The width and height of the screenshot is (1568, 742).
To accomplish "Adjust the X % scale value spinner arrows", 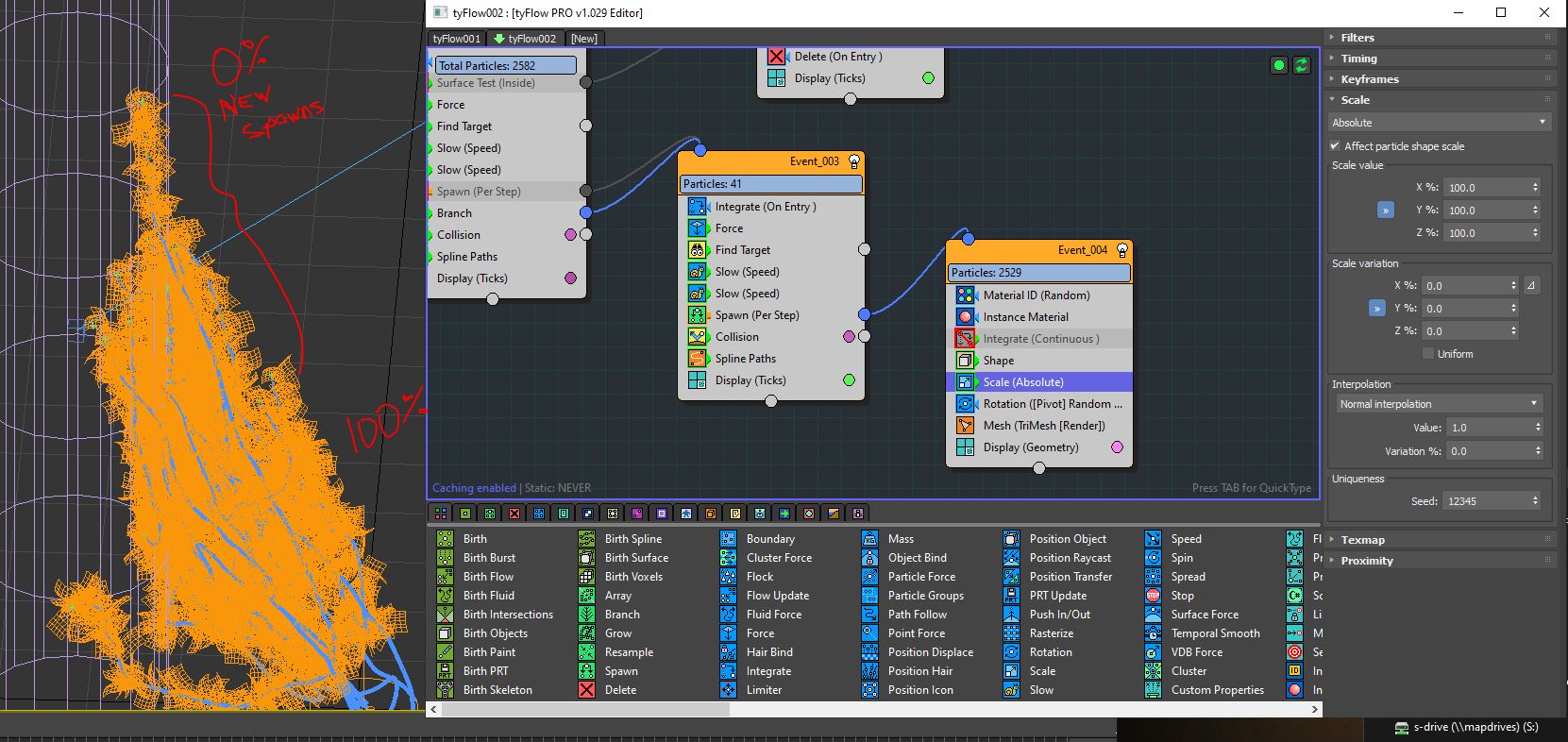I will 1535,188.
